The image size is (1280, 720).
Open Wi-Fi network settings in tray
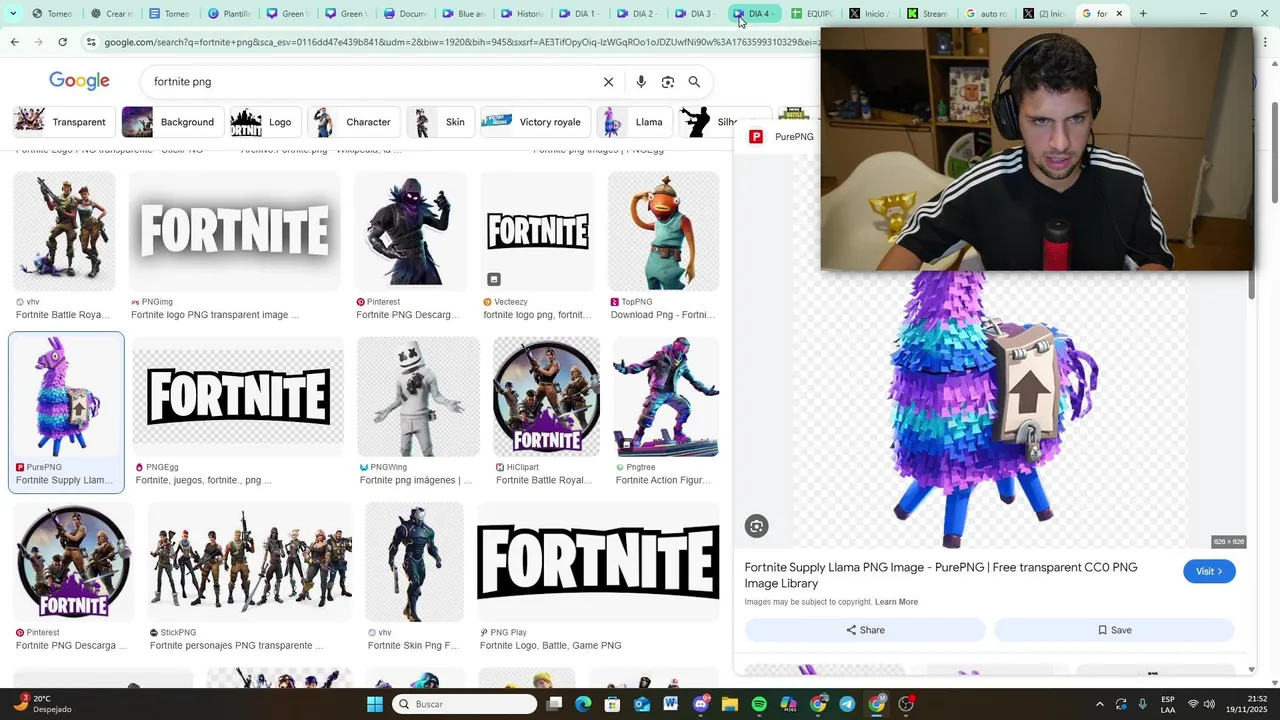pyautogui.click(x=1192, y=704)
